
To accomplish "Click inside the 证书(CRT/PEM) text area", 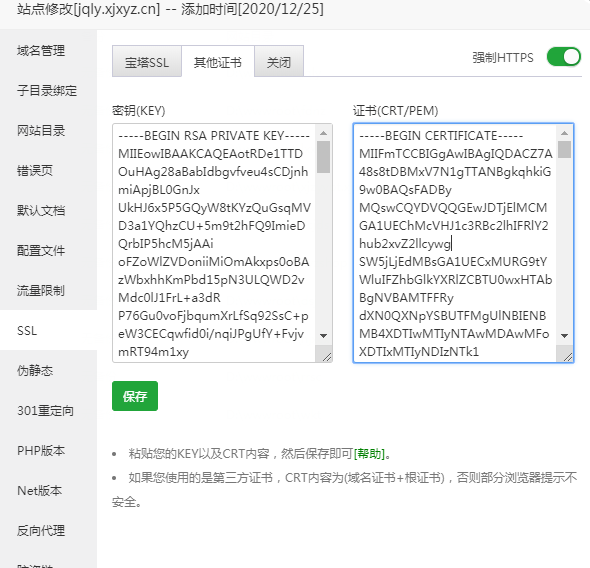I will 455,243.
